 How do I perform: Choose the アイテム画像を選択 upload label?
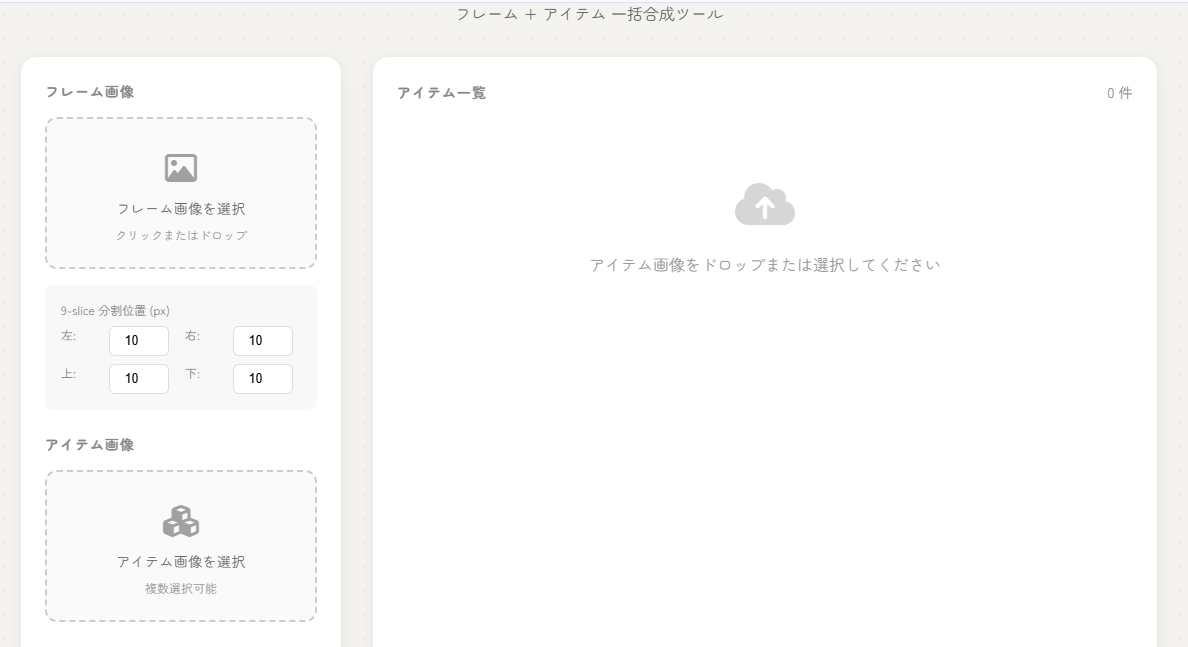[x=181, y=562]
